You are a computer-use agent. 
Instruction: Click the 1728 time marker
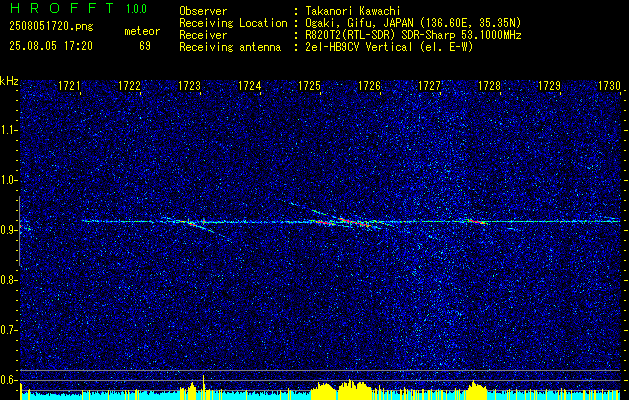(489, 85)
